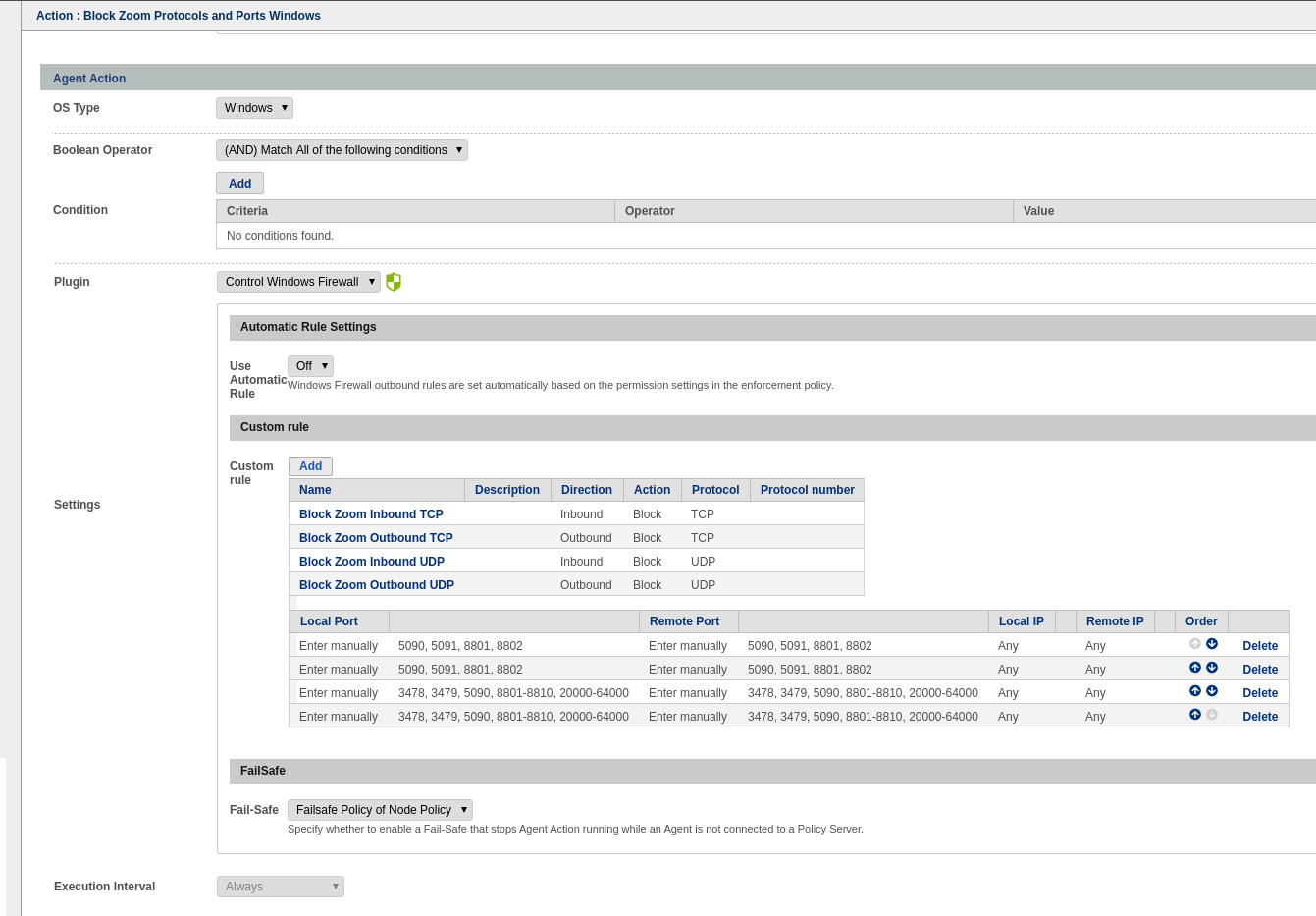Image resolution: width=1316 pixels, height=916 pixels.
Task: Move third port rule row up
Action: click(1195, 691)
